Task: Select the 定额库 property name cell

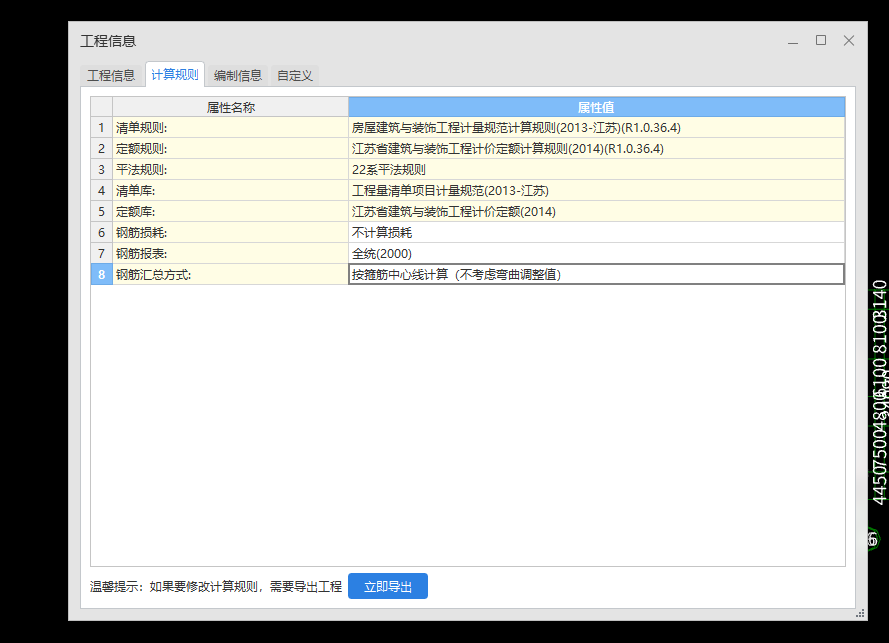Action: pyautogui.click(x=230, y=211)
